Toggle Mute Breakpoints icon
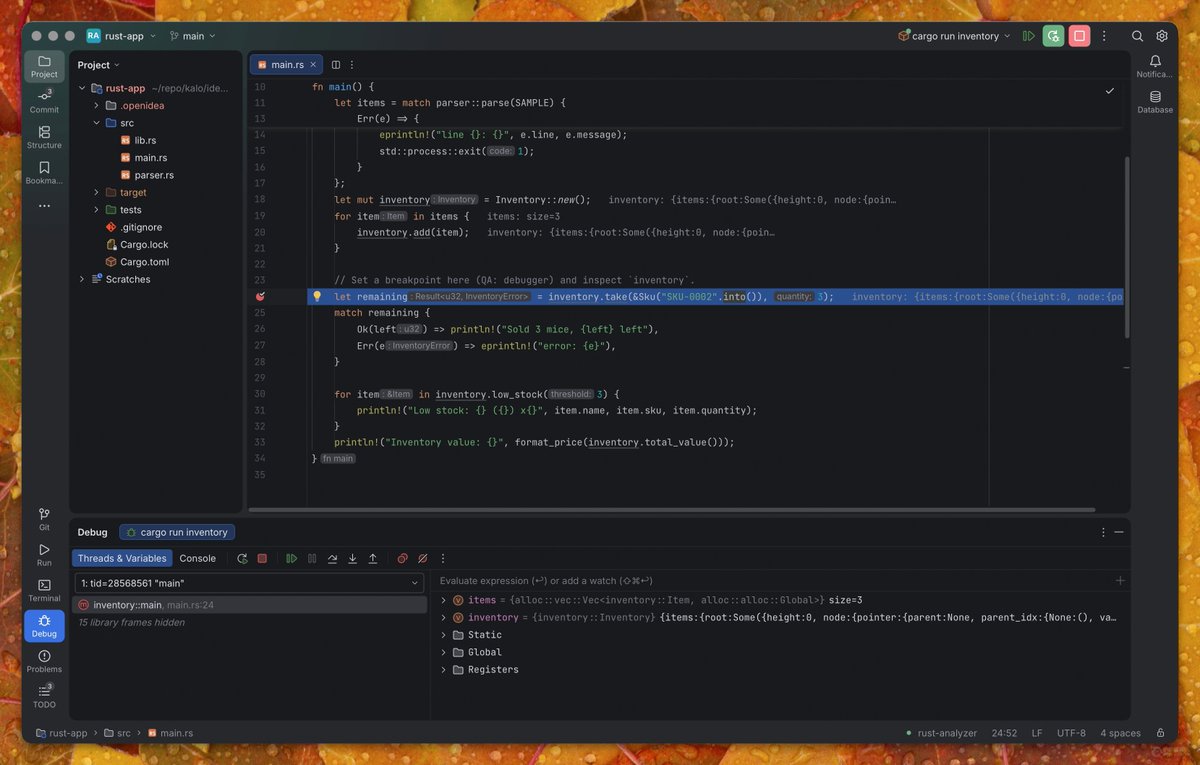The height and width of the screenshot is (765, 1200). pyautogui.click(x=422, y=558)
